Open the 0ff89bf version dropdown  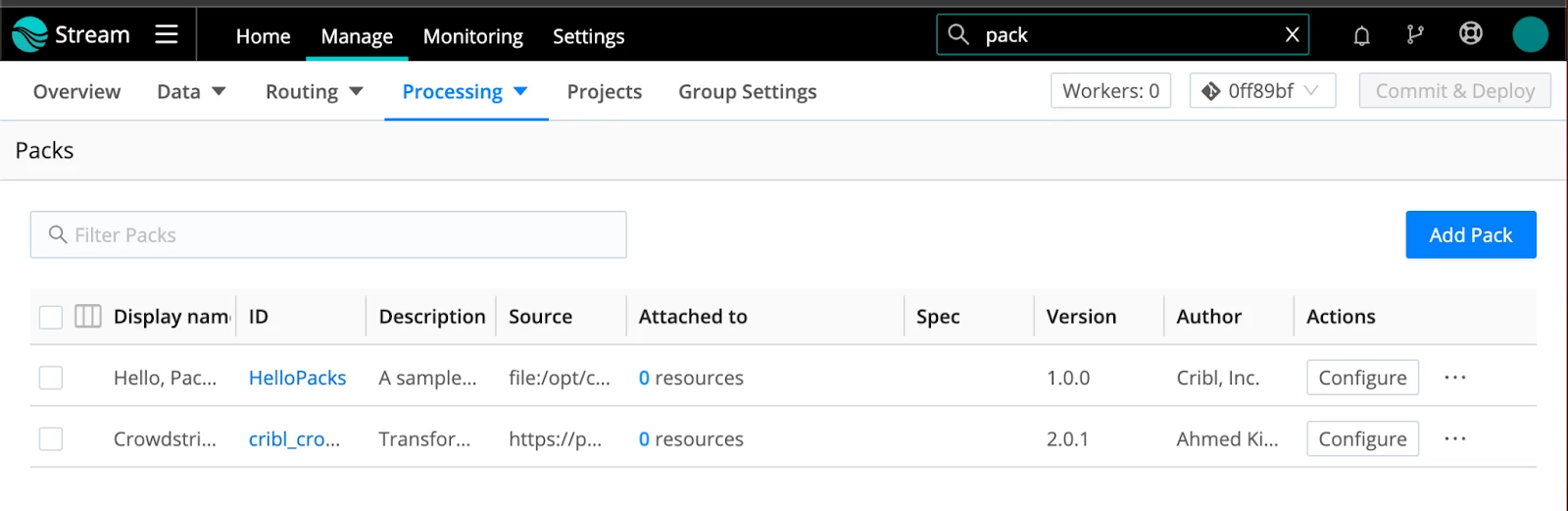click(x=1262, y=91)
